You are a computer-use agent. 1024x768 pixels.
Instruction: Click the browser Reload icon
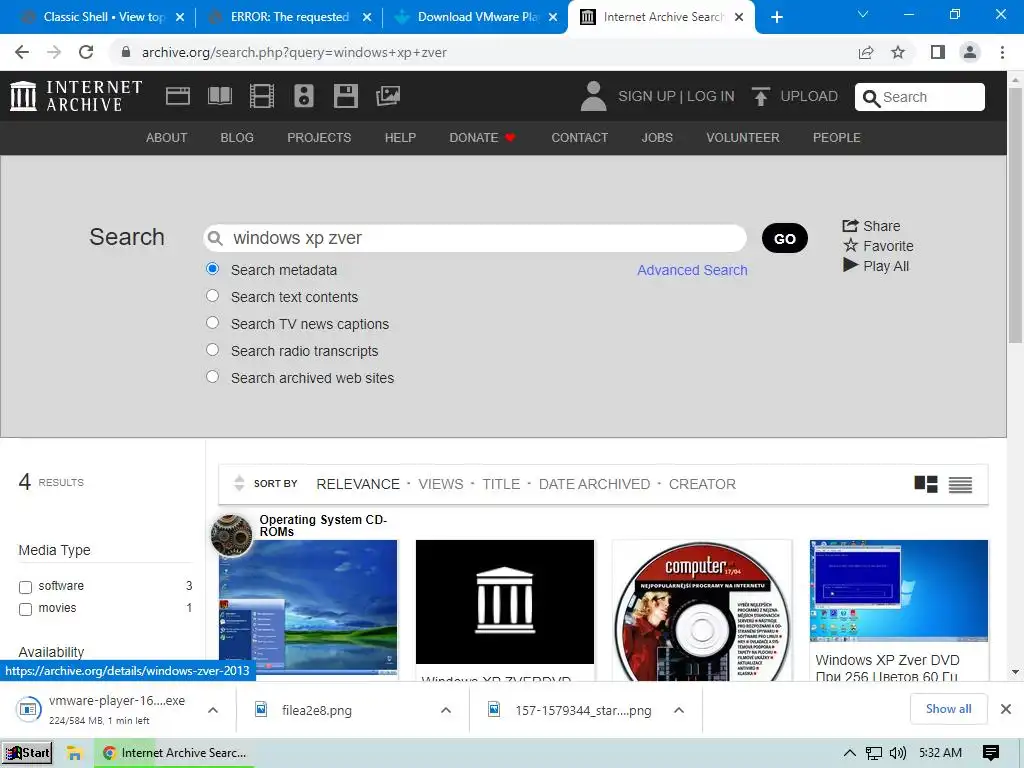pyautogui.click(x=86, y=52)
